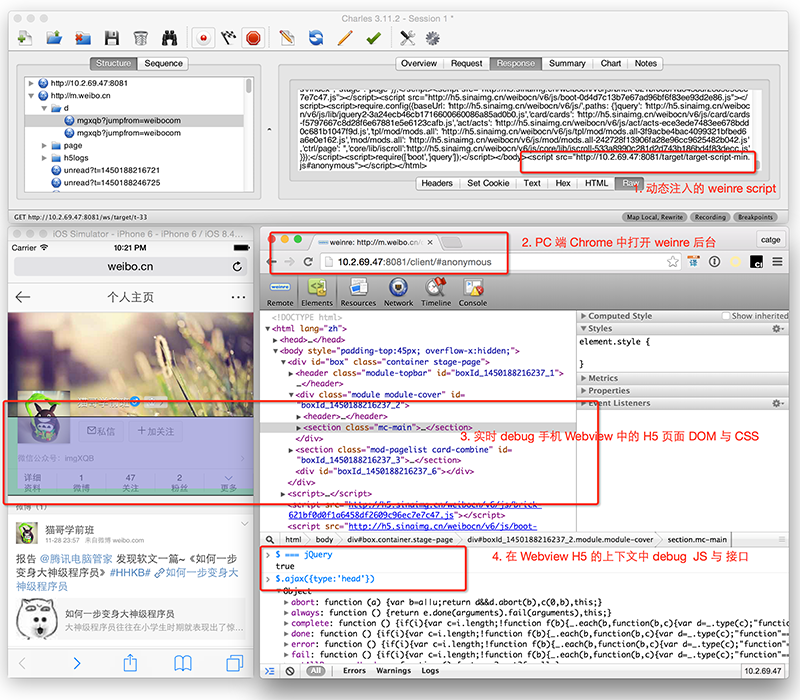Click the trash can Clear Session icon
Screen dimensions: 800x700
point(141,38)
